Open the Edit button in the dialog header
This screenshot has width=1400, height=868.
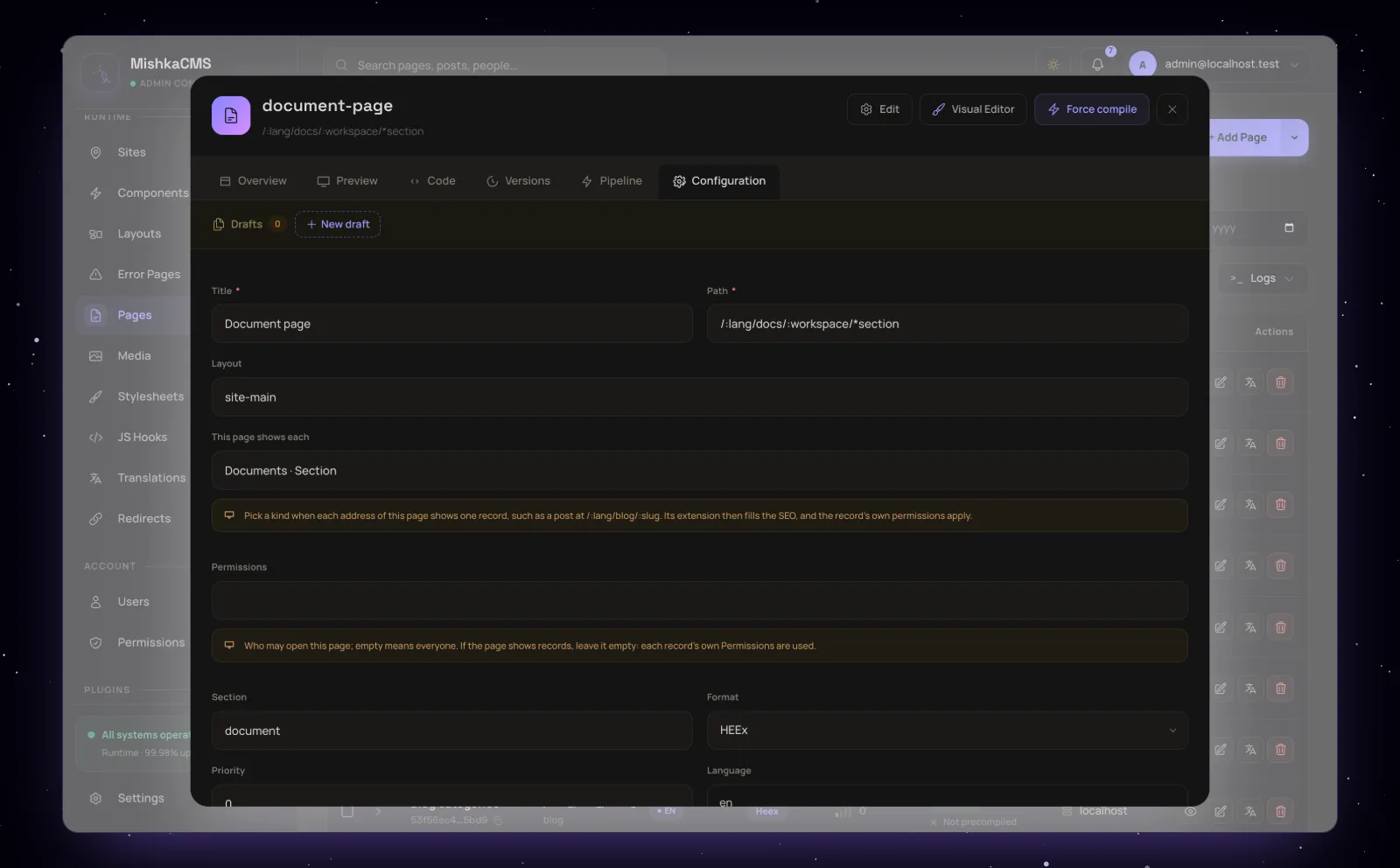click(879, 109)
